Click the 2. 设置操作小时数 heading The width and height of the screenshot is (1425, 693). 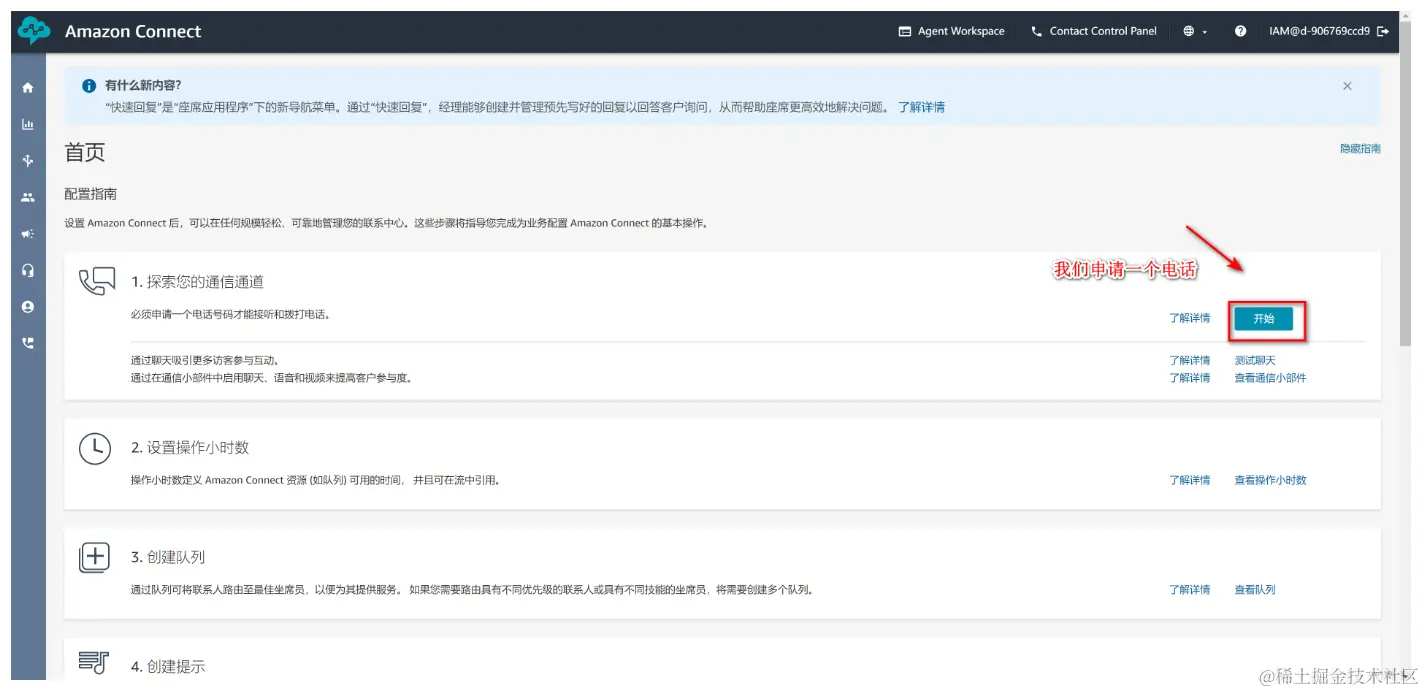point(190,448)
